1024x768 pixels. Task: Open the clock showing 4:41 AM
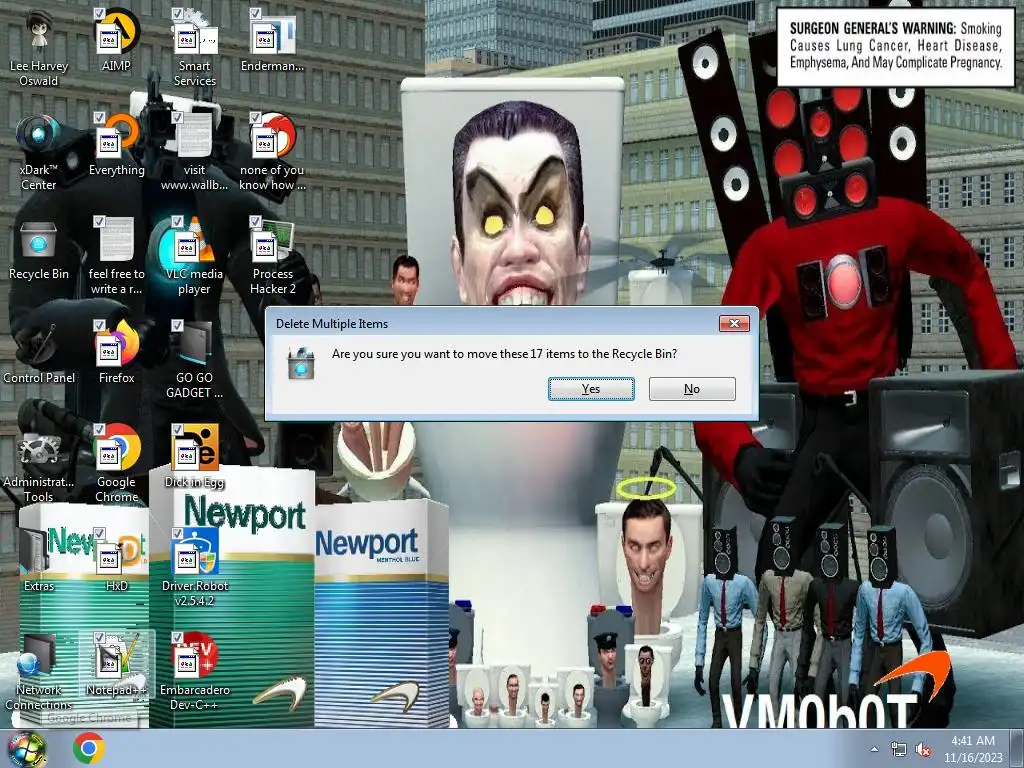pyautogui.click(x=973, y=749)
